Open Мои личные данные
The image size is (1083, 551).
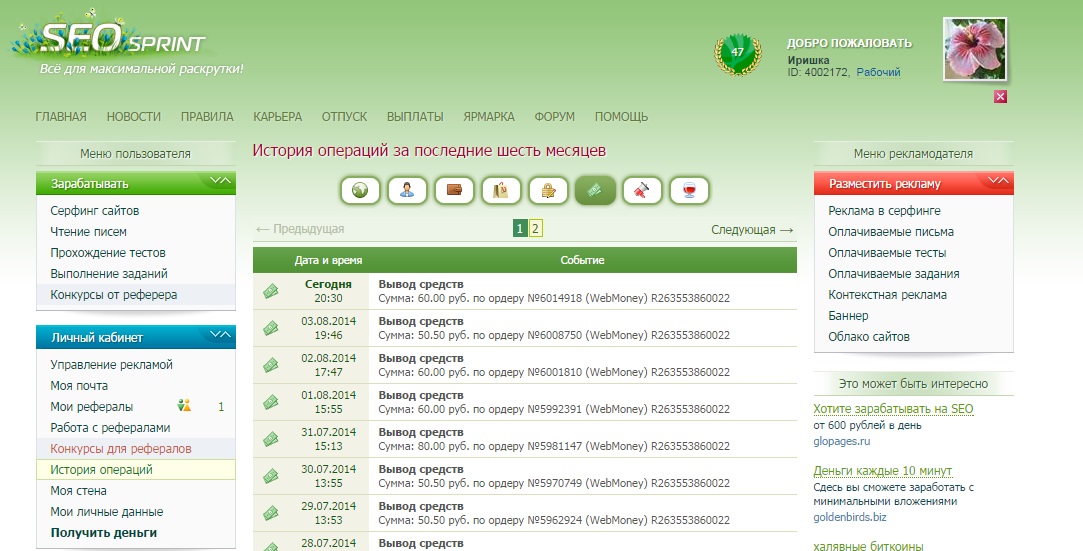pyautogui.click(x=107, y=512)
